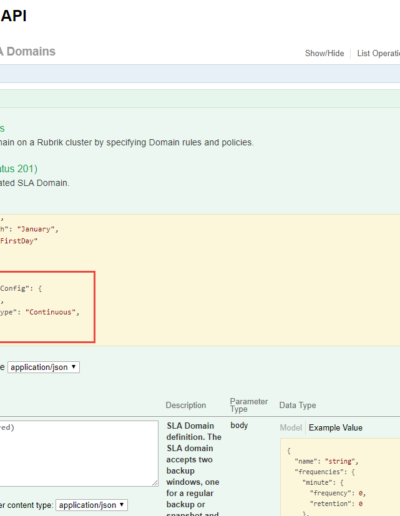Open the parameter content type application/json dropdown
The image size is (400, 516).
pyautogui.click(x=92, y=505)
